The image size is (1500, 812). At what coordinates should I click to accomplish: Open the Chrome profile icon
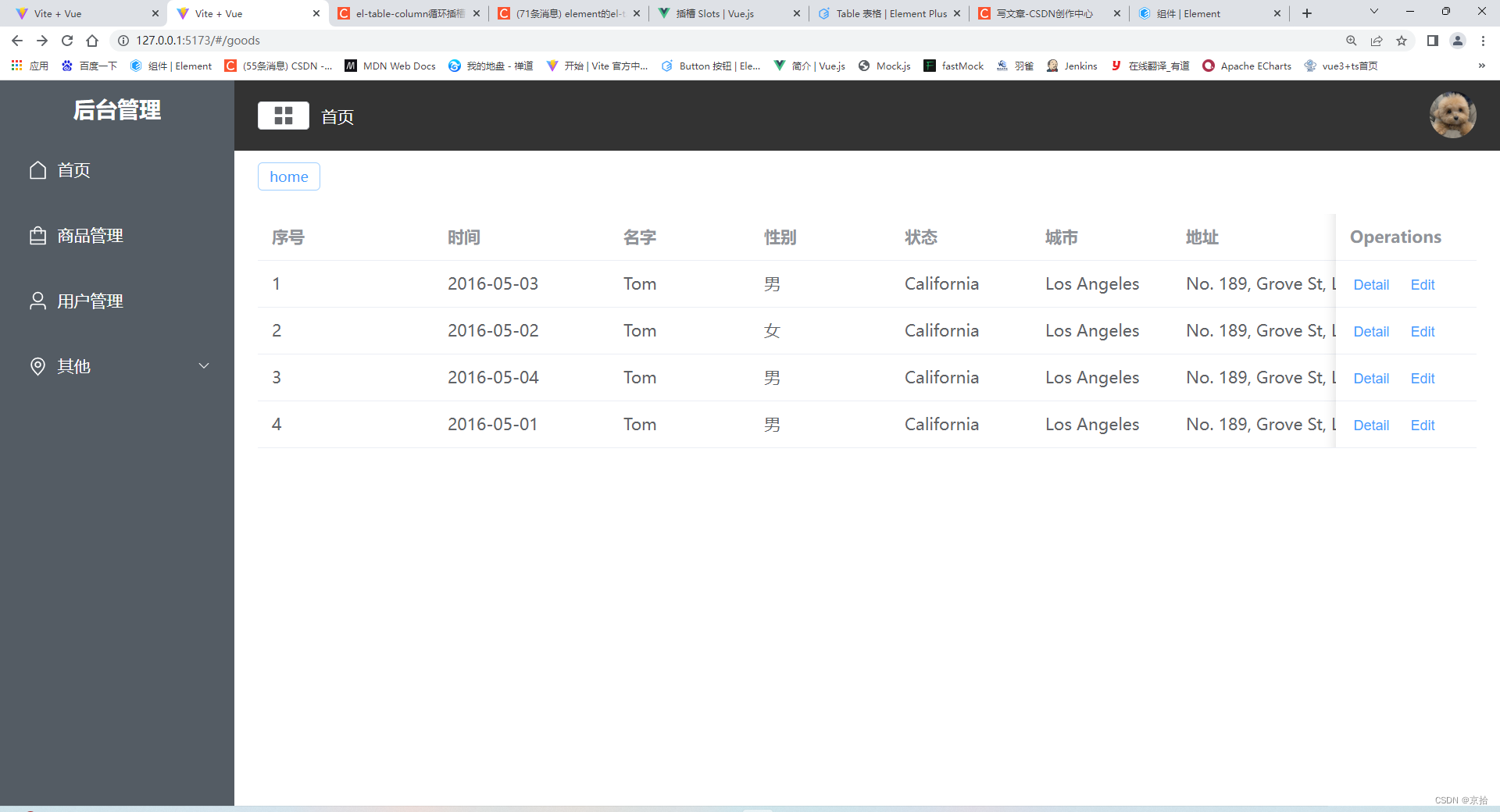click(x=1458, y=41)
